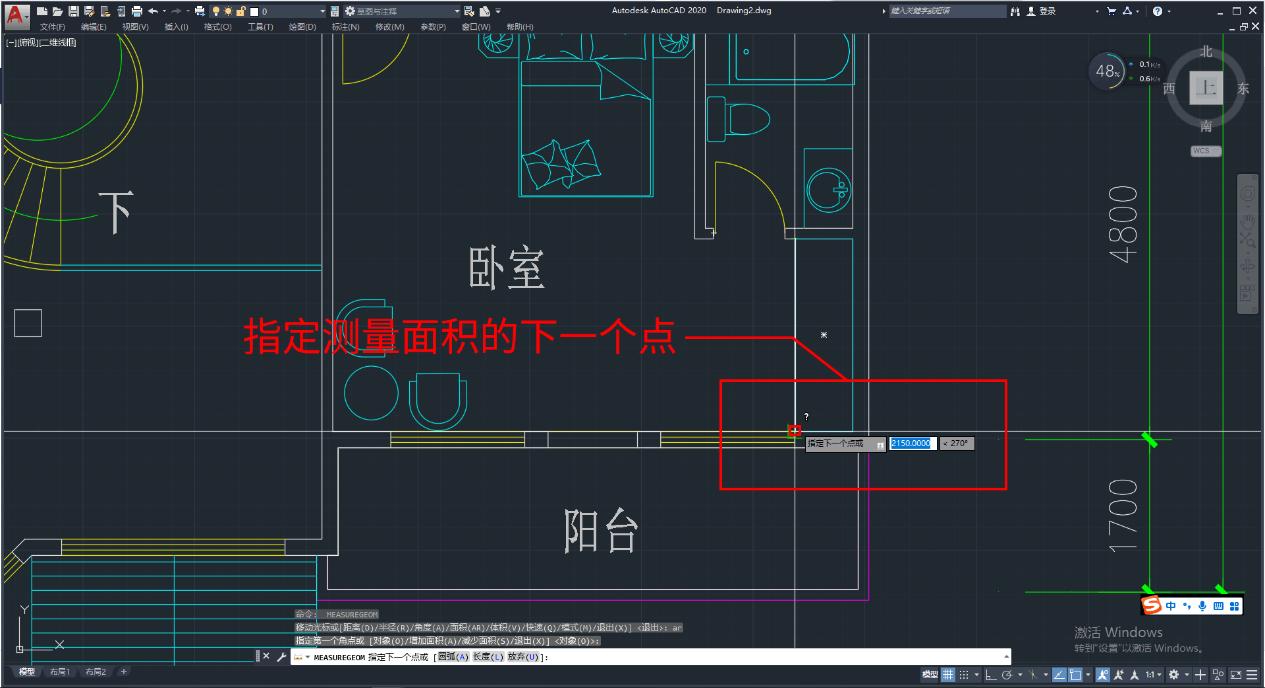This screenshot has height=688, width=1265.
Task: Open the 工具(T) menu
Action: point(260,26)
